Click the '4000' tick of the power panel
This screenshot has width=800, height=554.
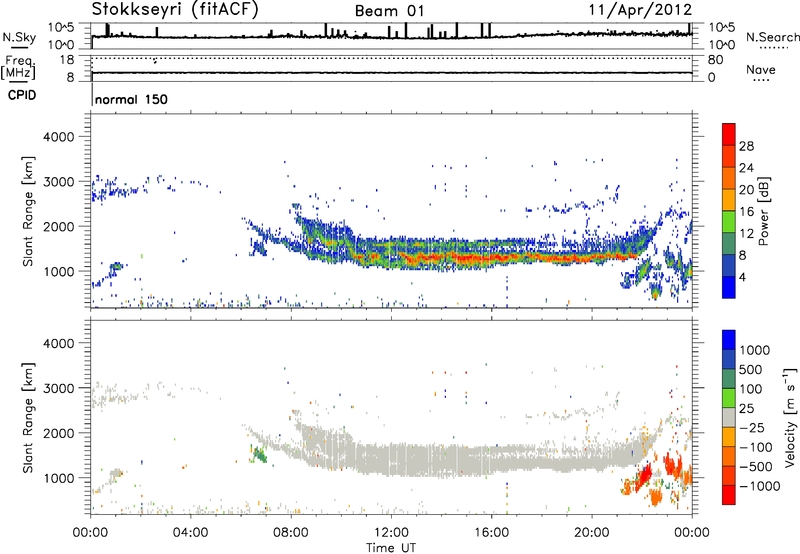point(58,137)
